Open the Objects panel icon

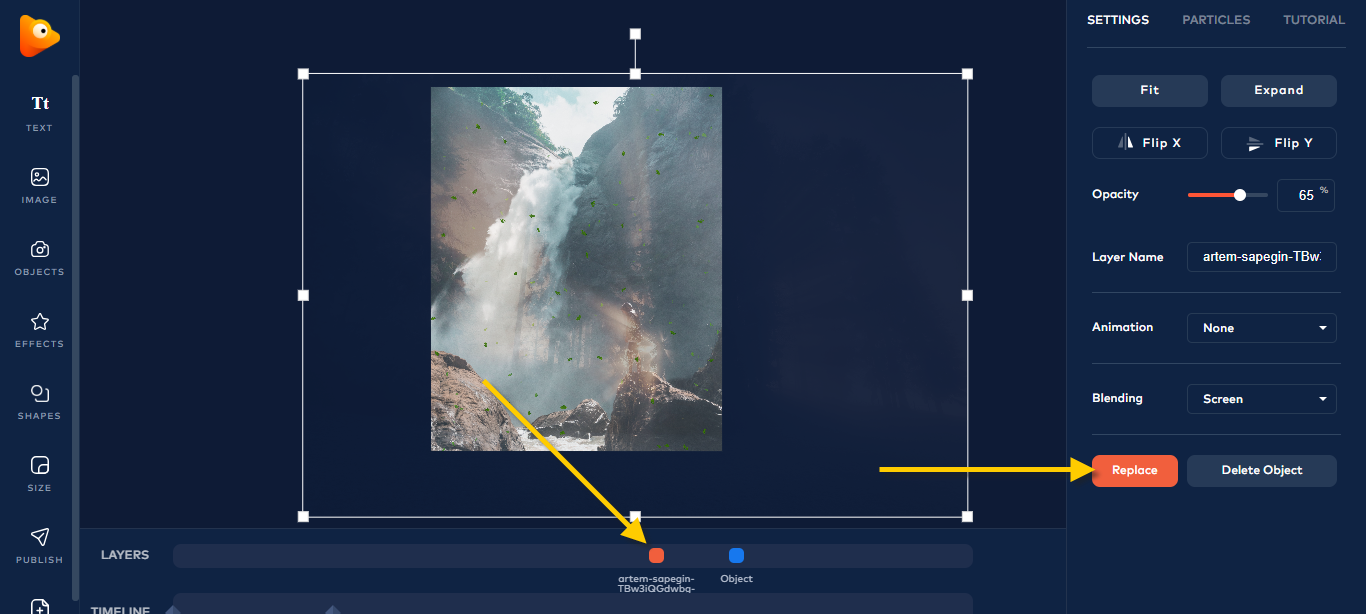(40, 249)
